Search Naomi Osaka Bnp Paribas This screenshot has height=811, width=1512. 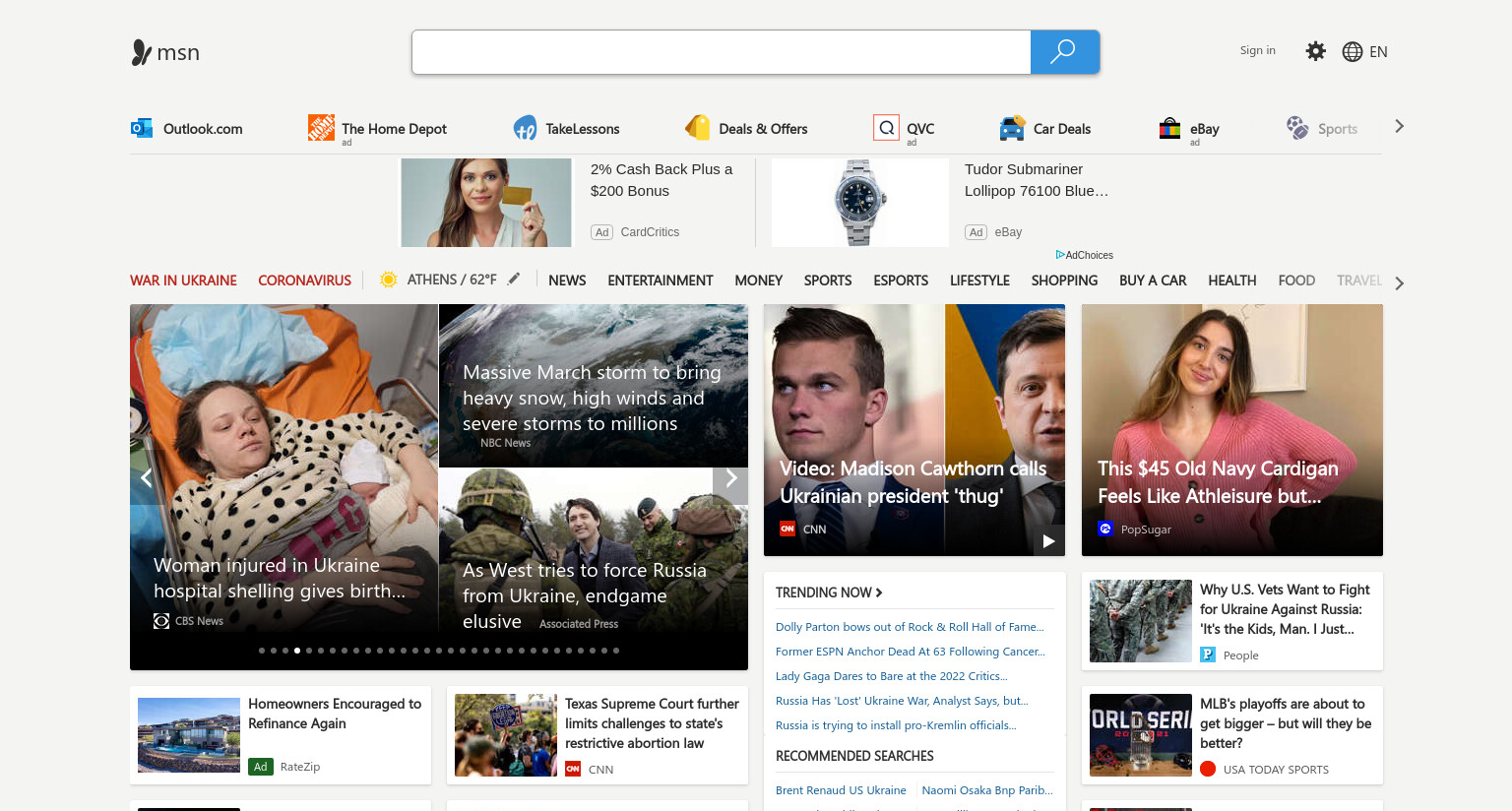tap(987, 790)
